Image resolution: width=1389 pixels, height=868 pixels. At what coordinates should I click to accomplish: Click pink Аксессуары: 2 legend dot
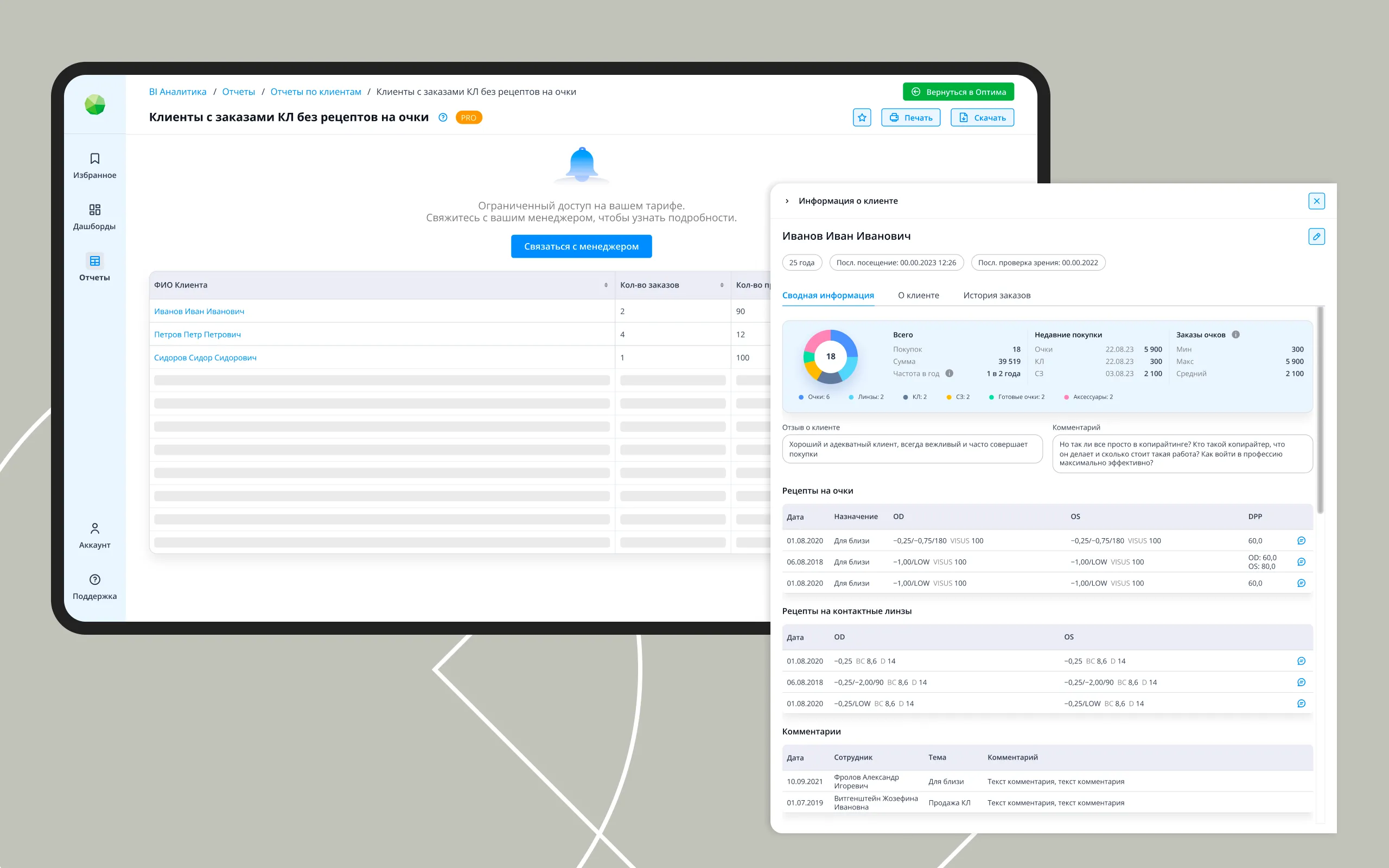(1066, 397)
